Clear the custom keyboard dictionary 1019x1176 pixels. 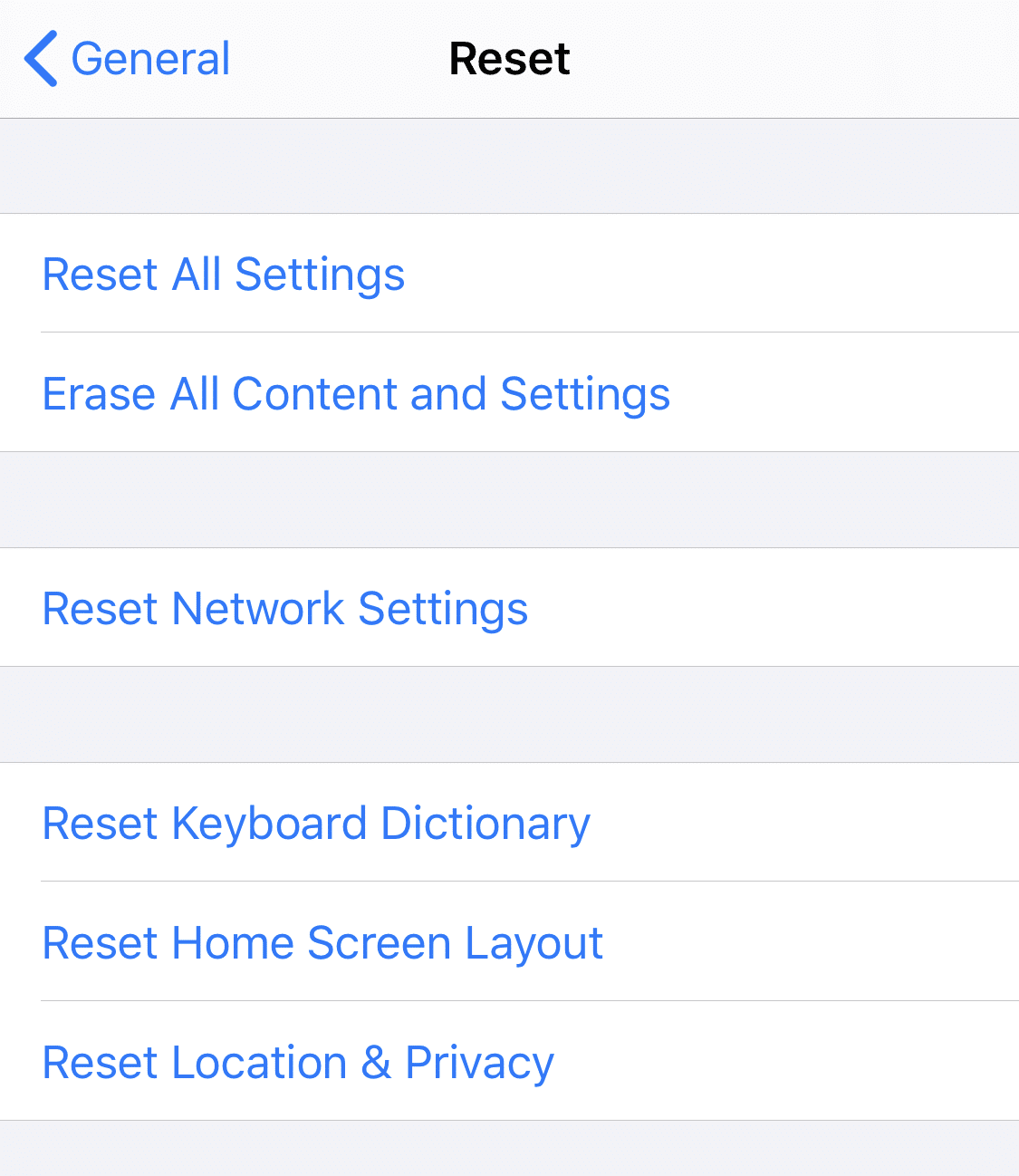click(315, 823)
